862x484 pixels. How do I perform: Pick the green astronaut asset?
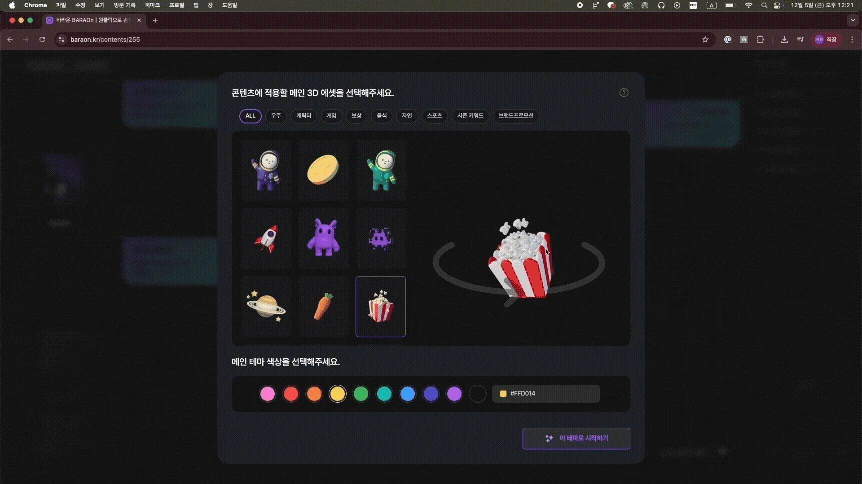pyautogui.click(x=380, y=170)
